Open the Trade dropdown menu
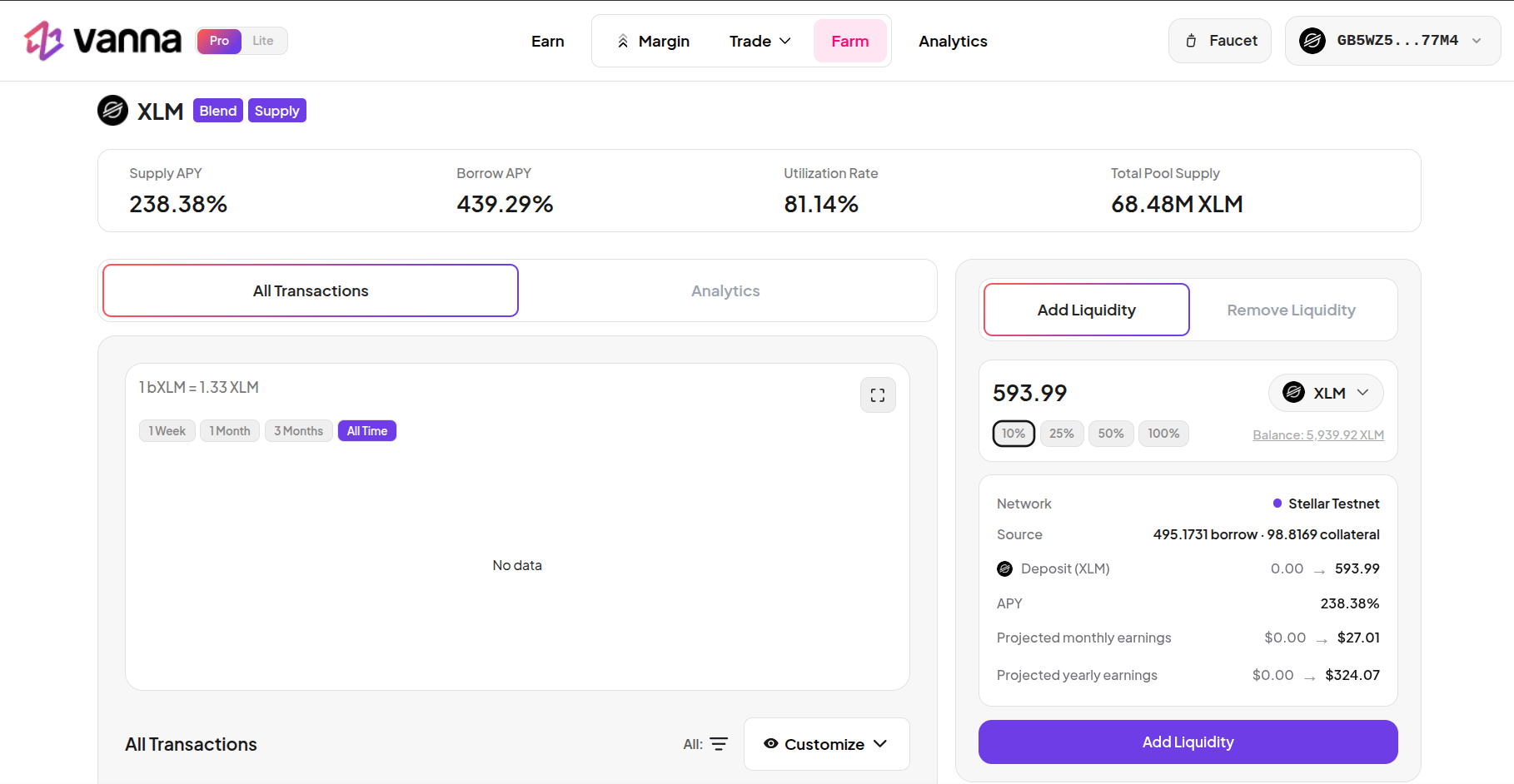Screen dimensions: 1514x784 click(x=759, y=41)
